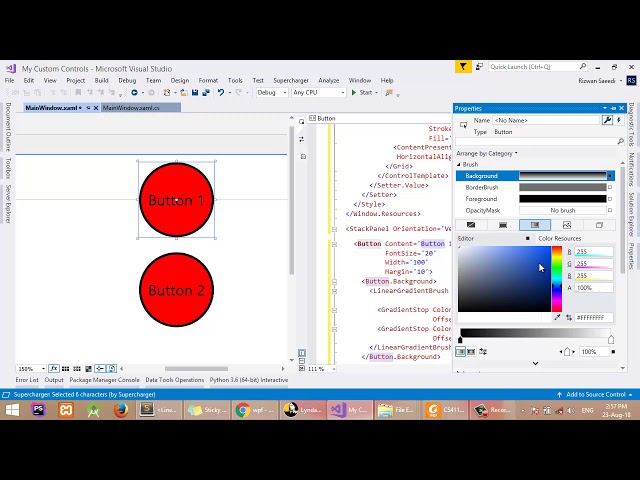Open the Supercharger menu
This screenshot has height=480, width=640.
(x=291, y=80)
